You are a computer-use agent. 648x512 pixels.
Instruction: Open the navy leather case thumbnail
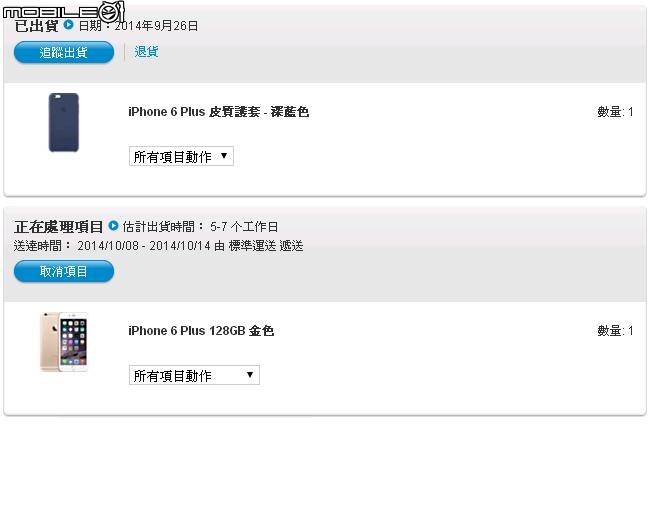click(64, 122)
